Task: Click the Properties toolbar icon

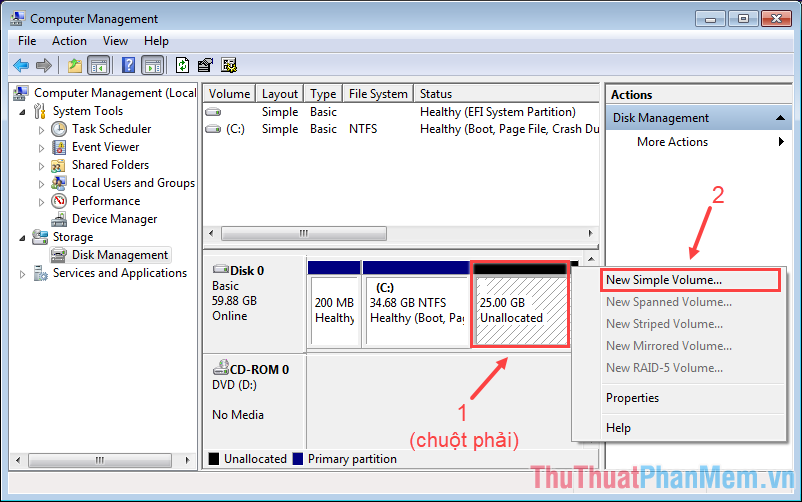Action: pos(205,66)
